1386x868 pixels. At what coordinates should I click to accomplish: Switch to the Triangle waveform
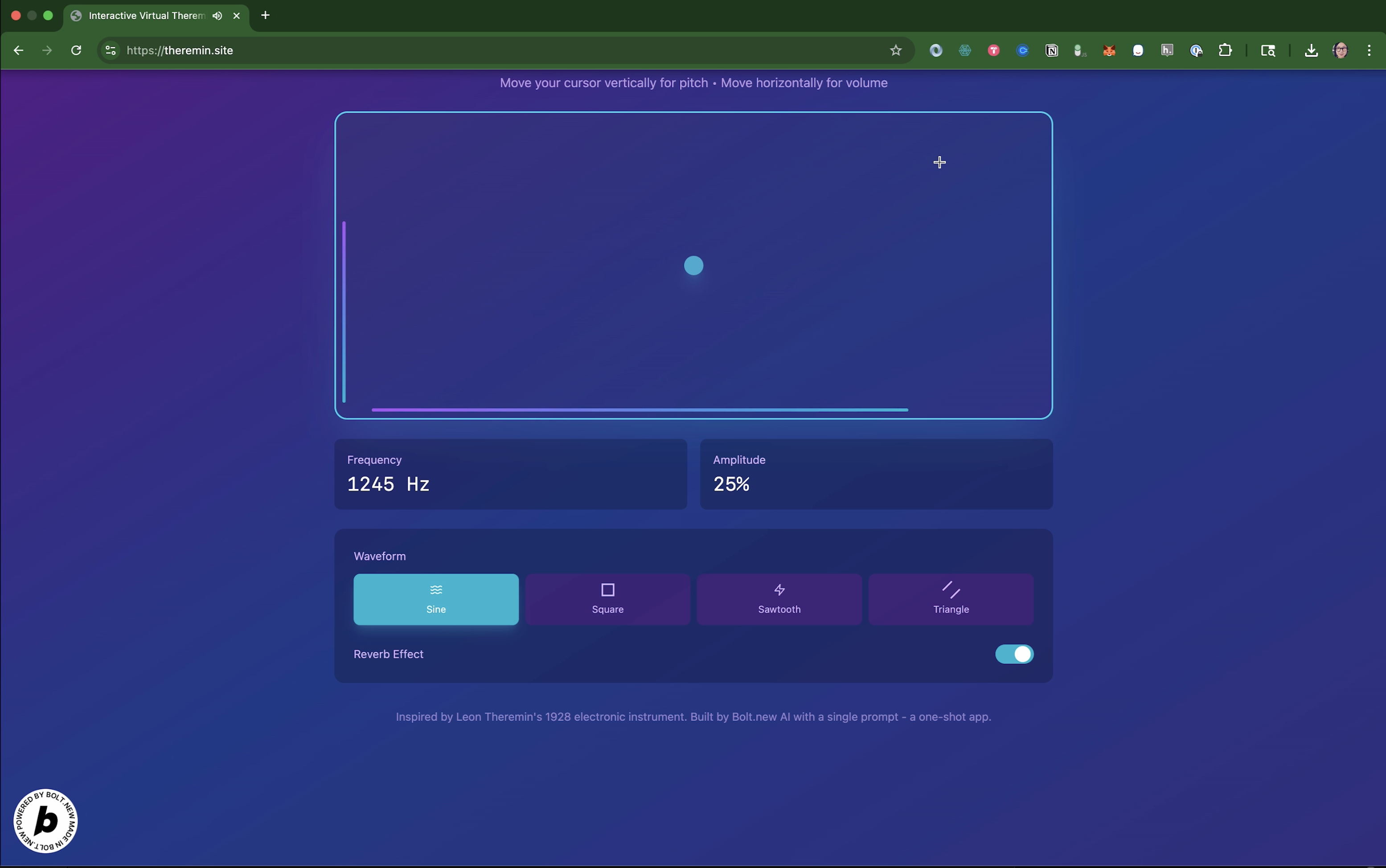951,599
